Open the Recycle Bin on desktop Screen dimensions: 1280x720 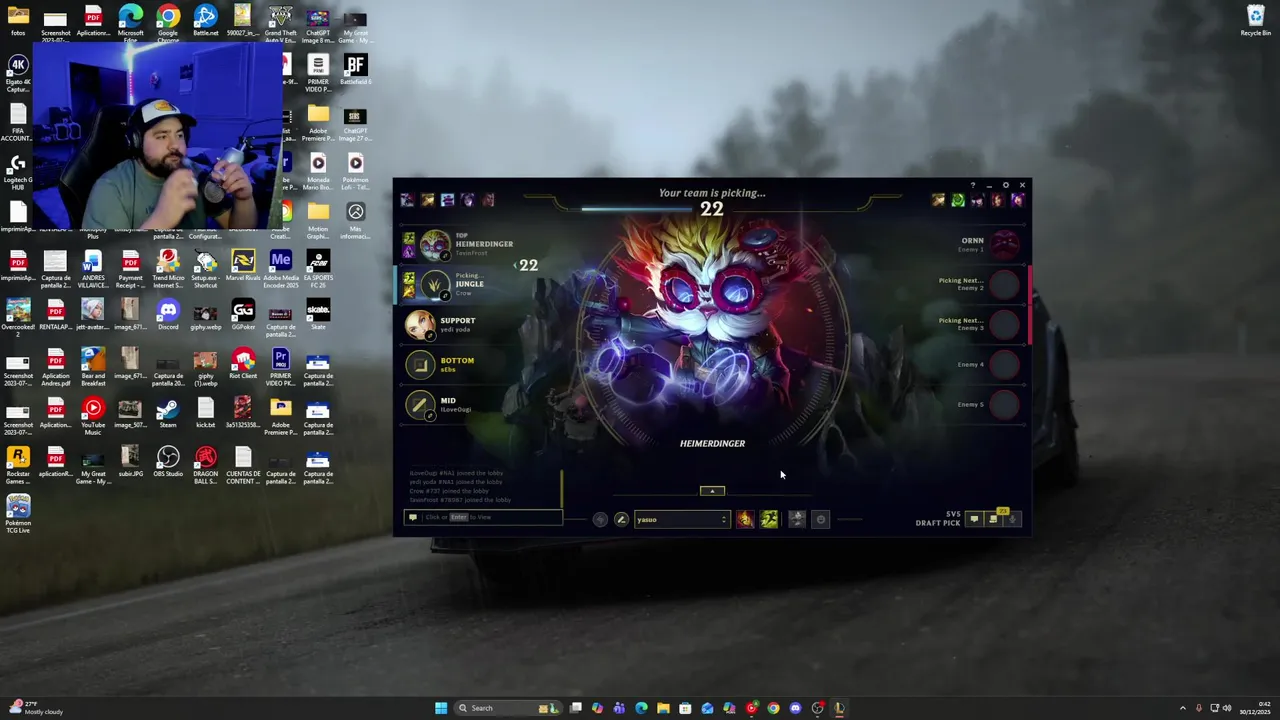[1256, 21]
